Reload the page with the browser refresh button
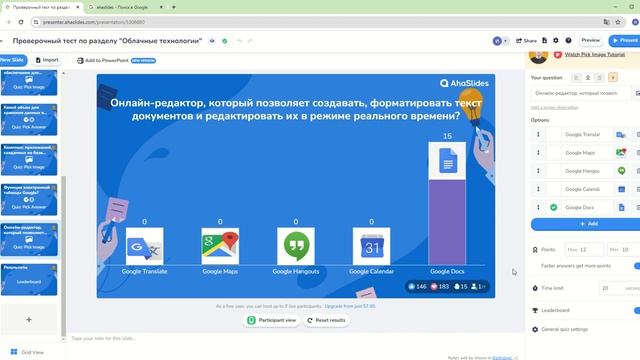 (21, 22)
